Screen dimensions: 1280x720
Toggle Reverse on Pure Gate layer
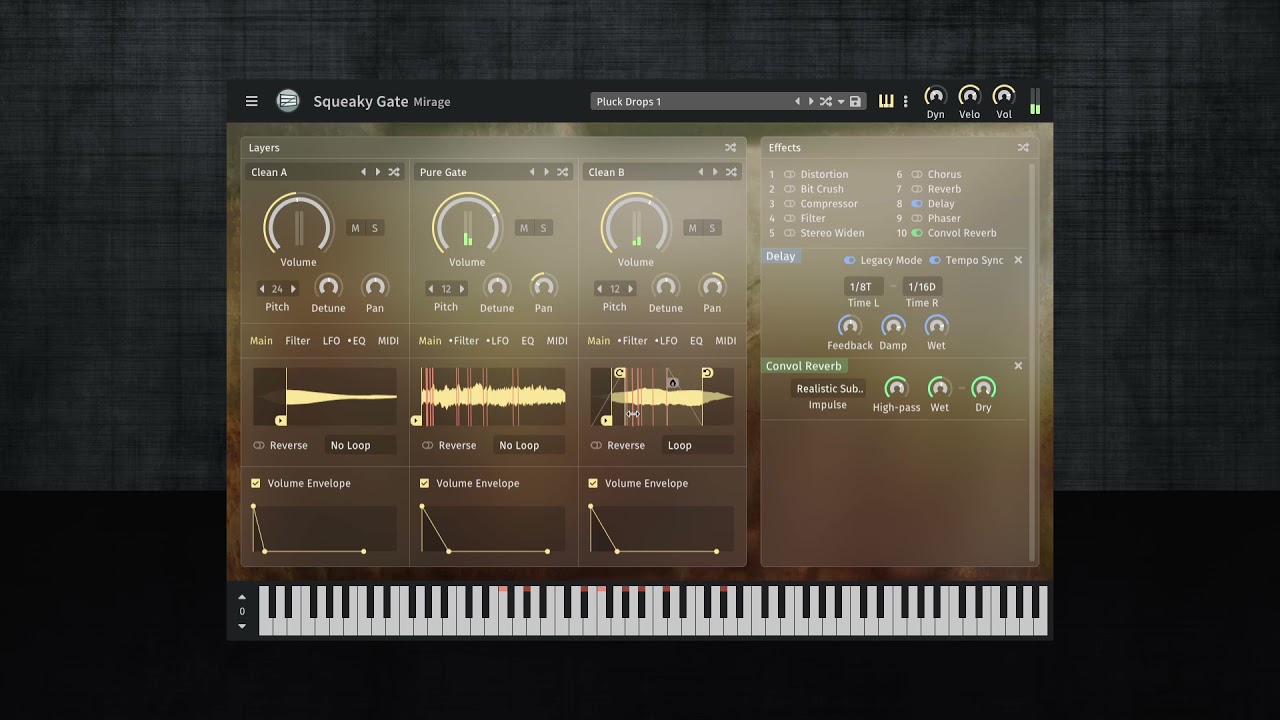428,445
